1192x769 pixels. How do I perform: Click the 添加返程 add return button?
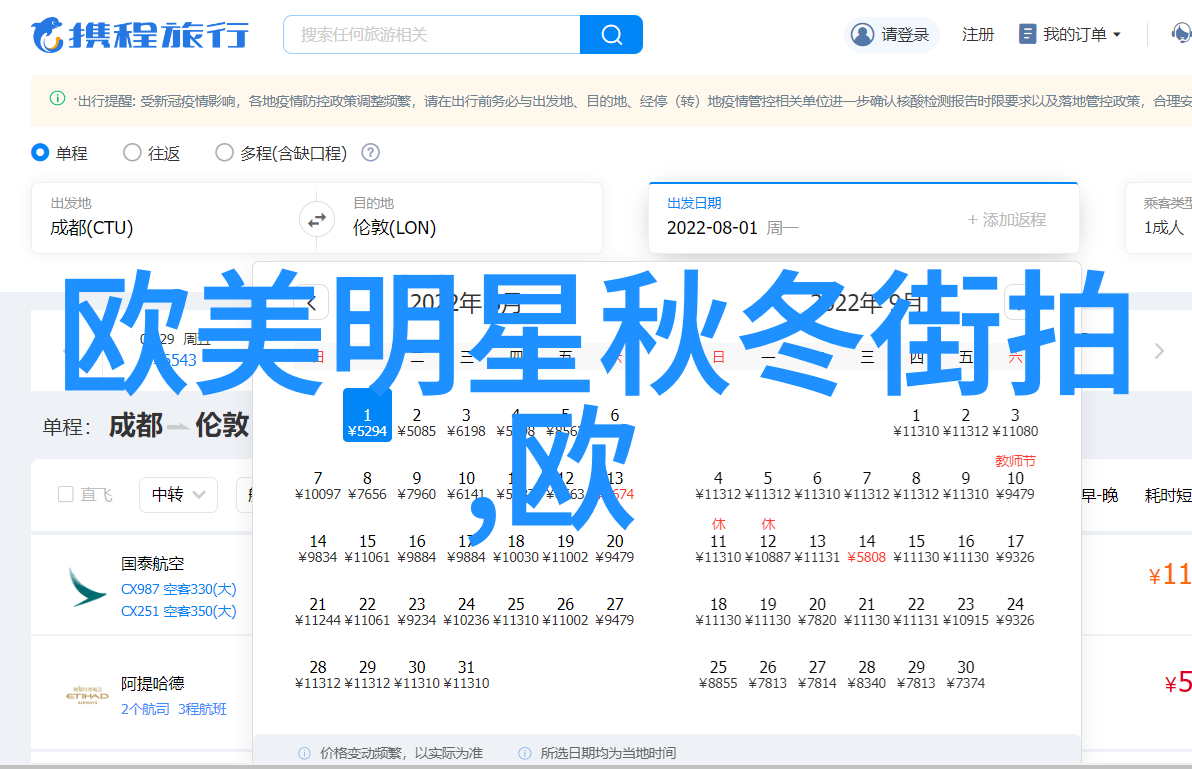pyautogui.click(x=1006, y=219)
